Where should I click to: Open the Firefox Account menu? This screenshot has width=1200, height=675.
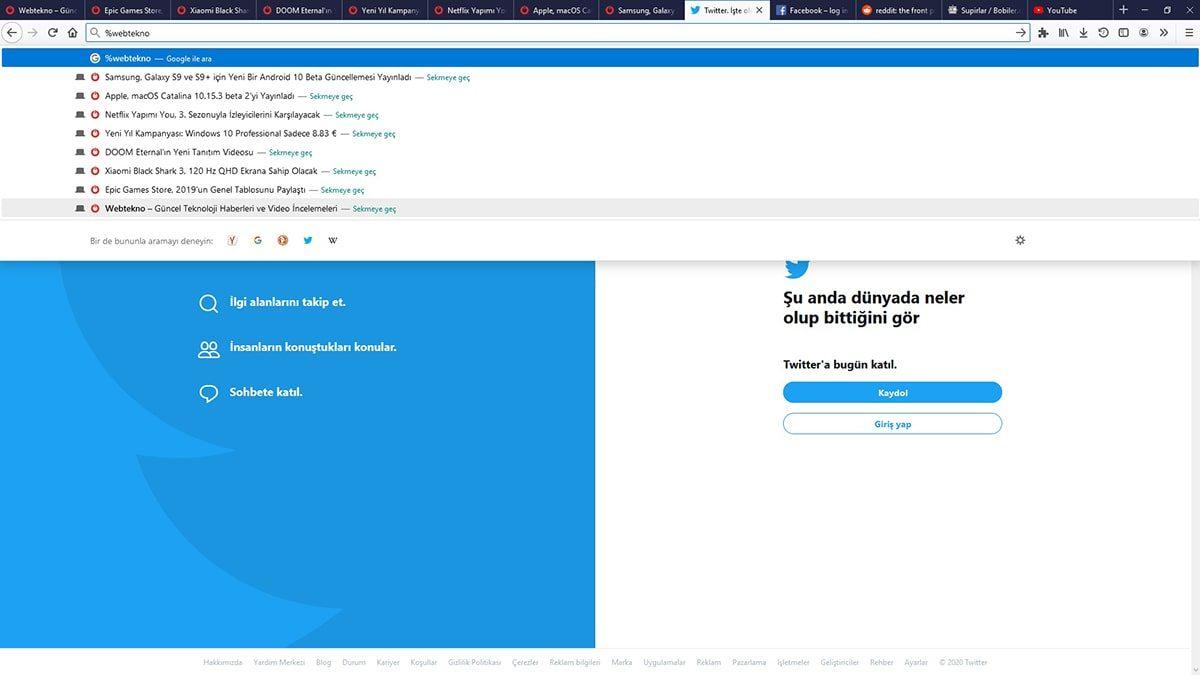pos(1143,32)
